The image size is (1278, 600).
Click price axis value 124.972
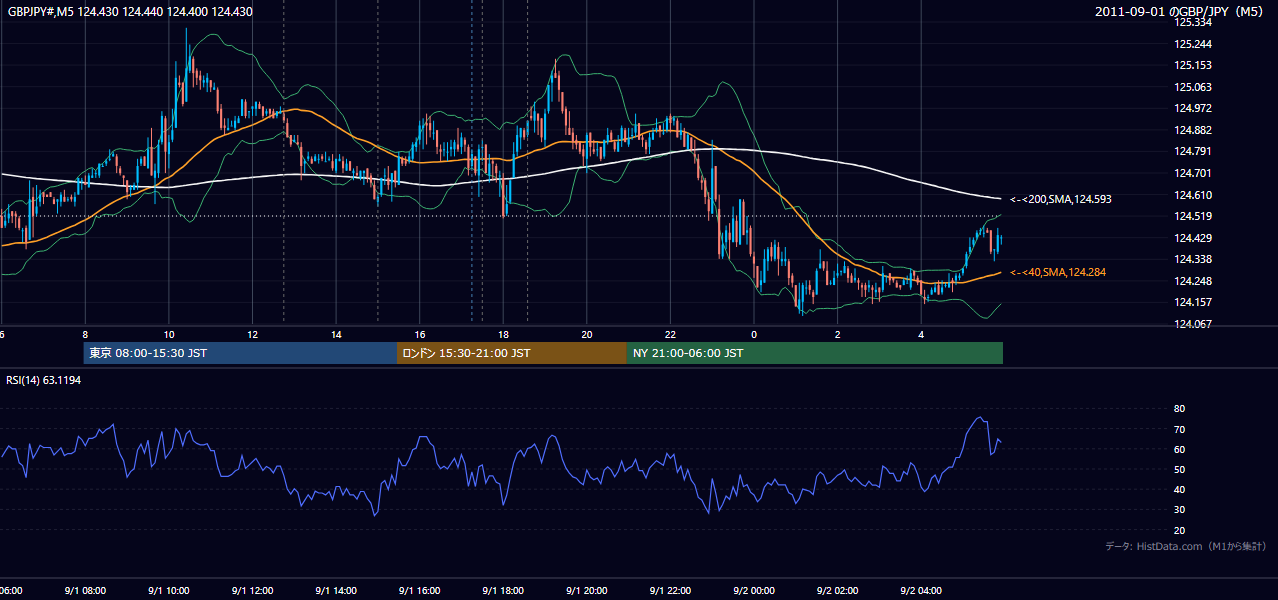(x=1193, y=108)
